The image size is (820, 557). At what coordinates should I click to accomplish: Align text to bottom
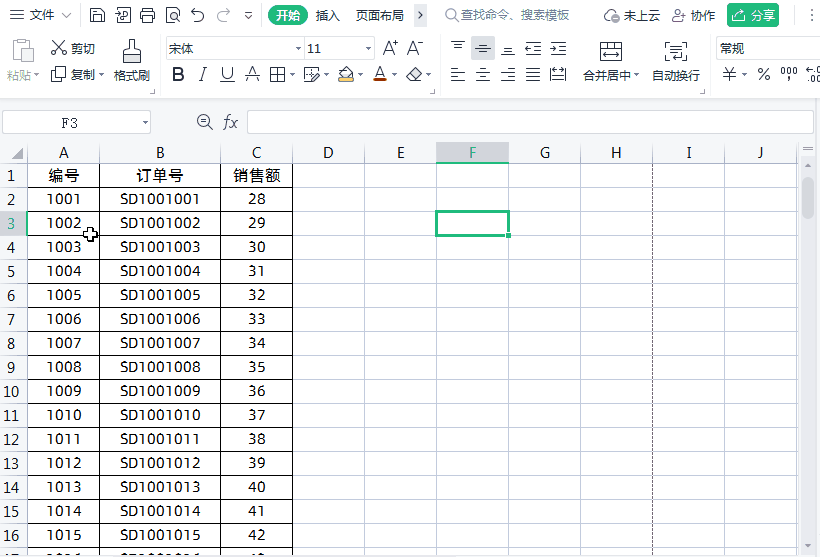coord(508,49)
